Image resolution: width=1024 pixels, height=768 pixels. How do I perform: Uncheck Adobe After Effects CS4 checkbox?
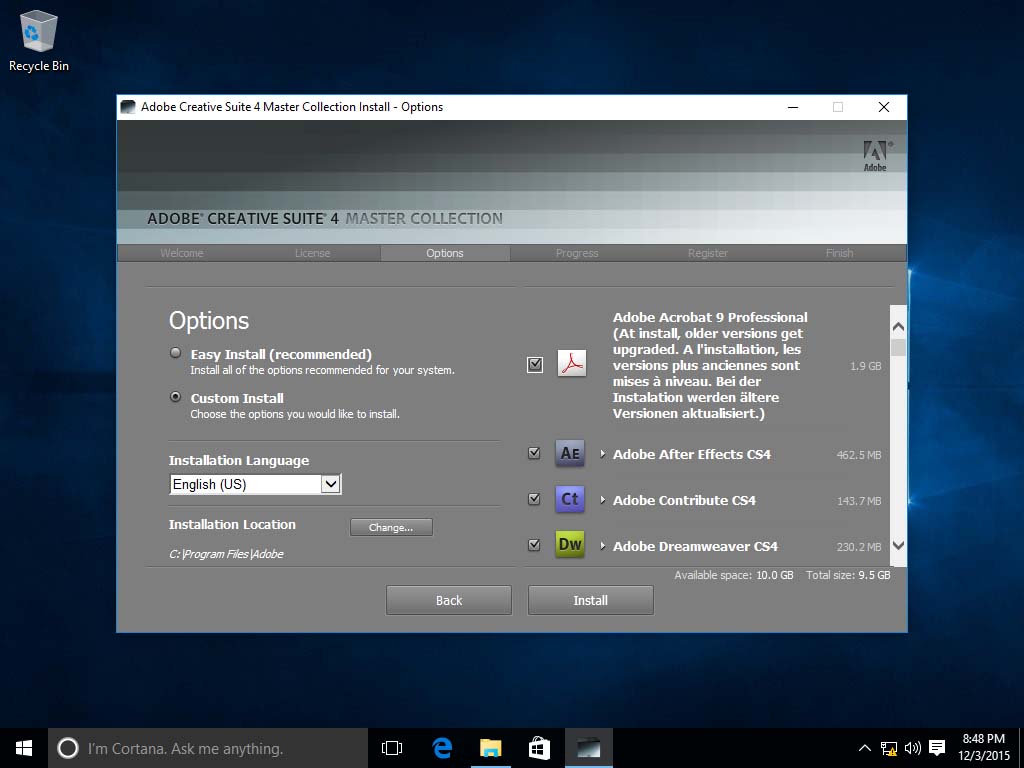pyautogui.click(x=535, y=453)
